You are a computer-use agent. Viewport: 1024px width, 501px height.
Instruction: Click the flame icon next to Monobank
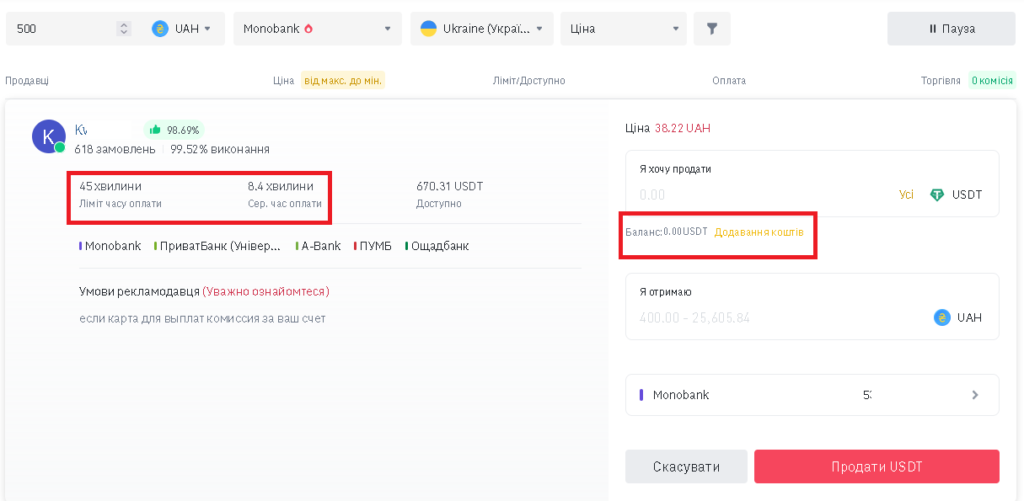point(308,29)
